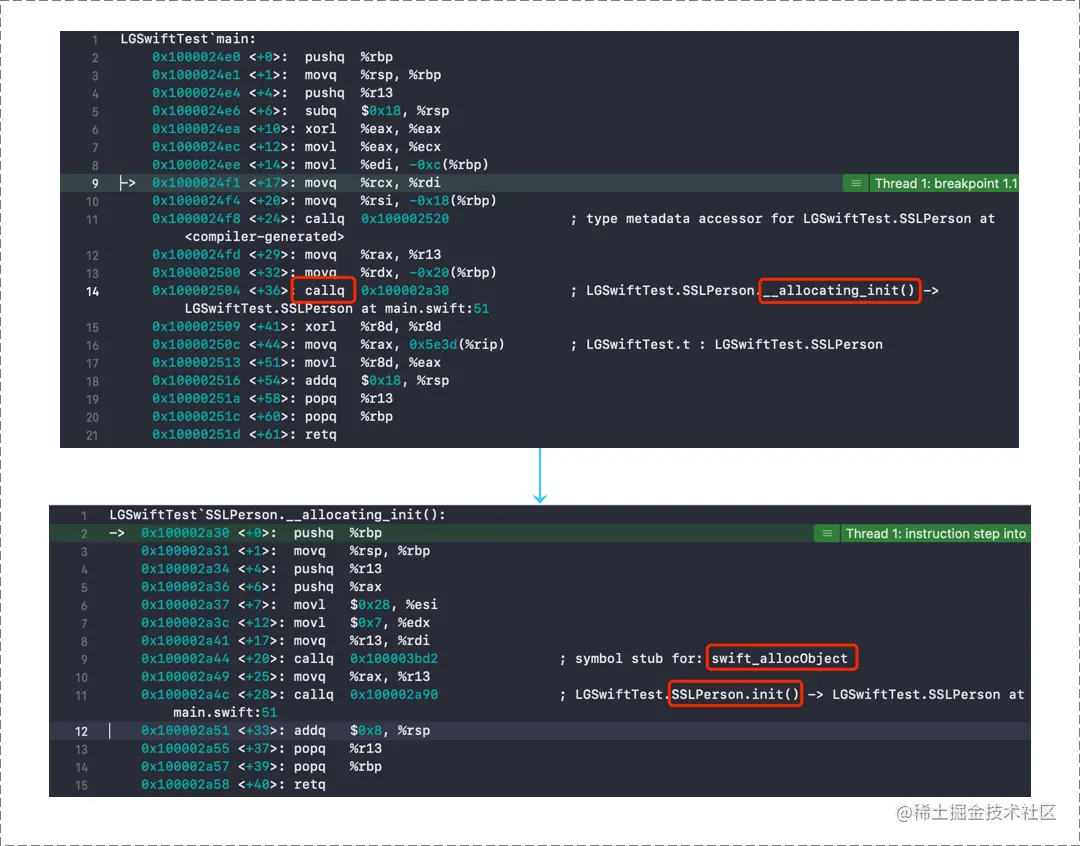The width and height of the screenshot is (1080, 846).
Task: Click call target 0x100002520
Action: (404, 218)
